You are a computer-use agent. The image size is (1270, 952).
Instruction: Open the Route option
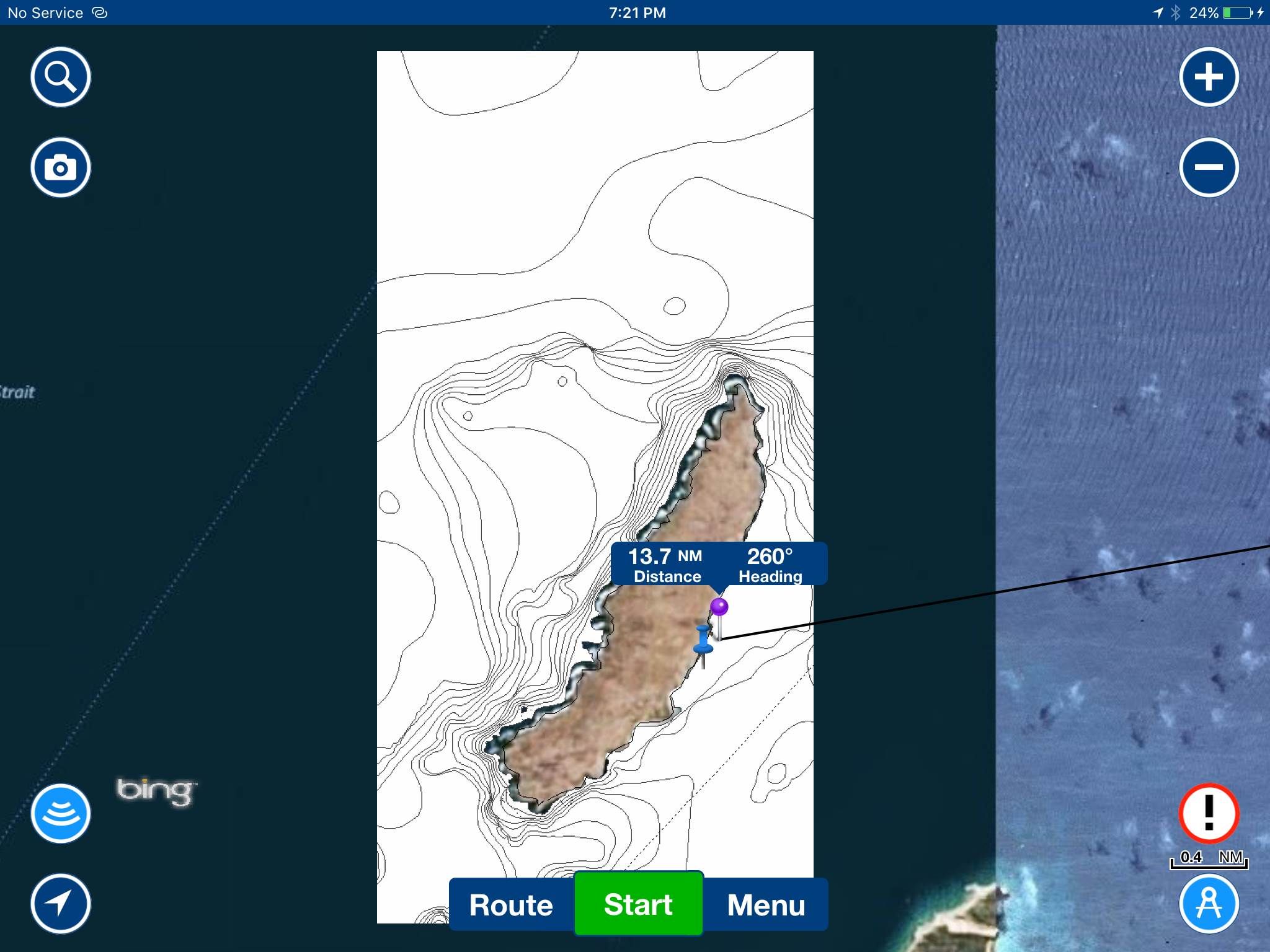coord(511,905)
